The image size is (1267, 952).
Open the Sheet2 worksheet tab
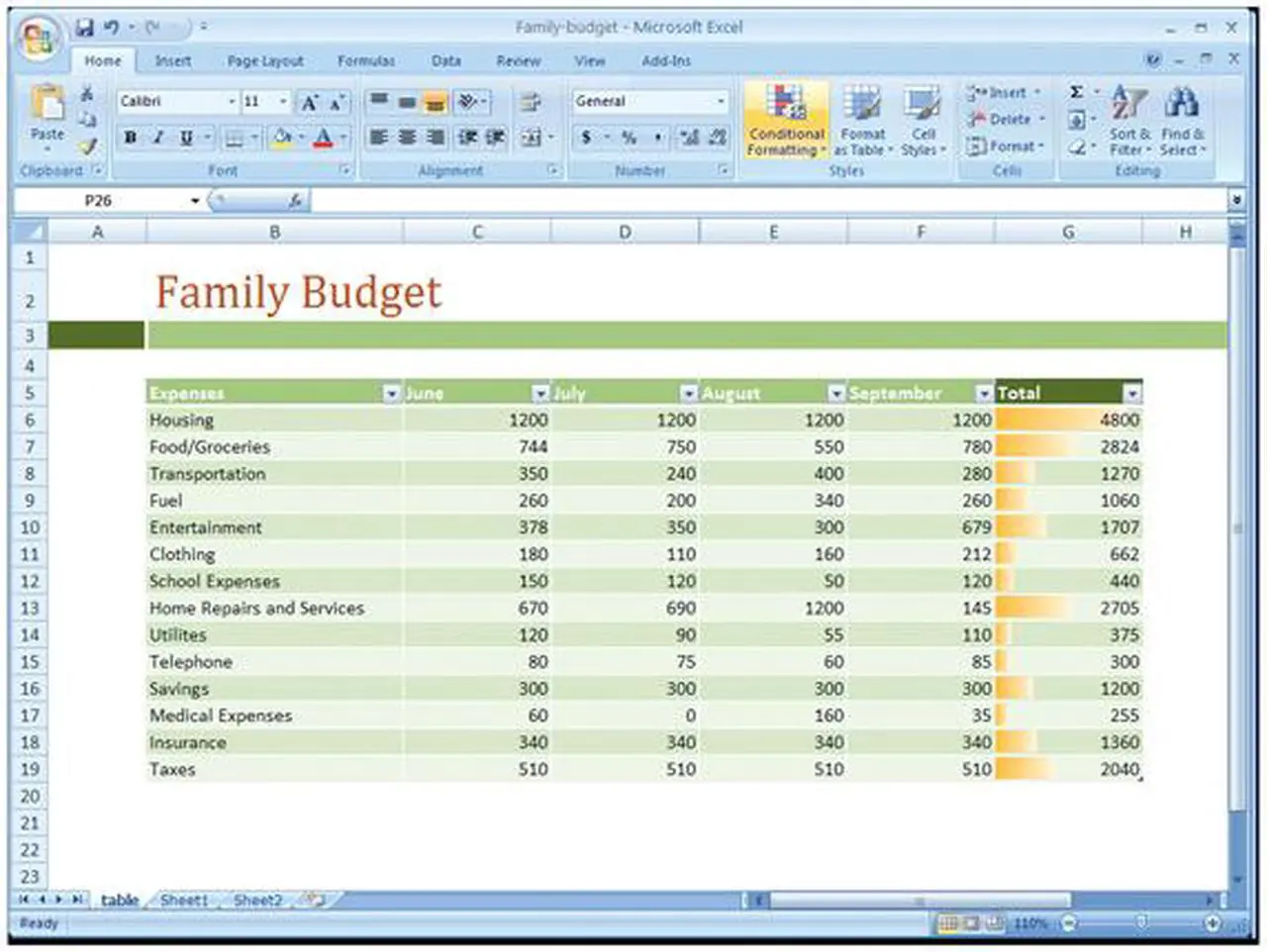pyautogui.click(x=256, y=901)
